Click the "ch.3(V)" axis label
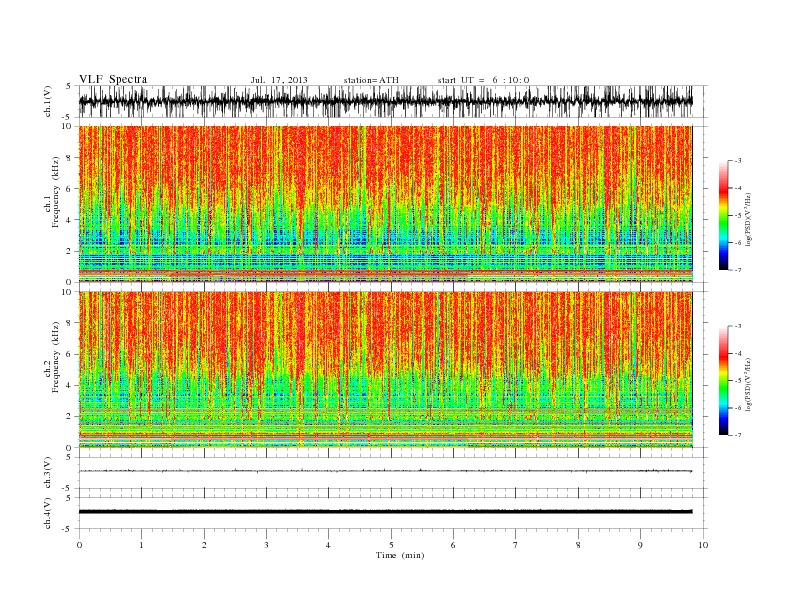 pos(48,473)
